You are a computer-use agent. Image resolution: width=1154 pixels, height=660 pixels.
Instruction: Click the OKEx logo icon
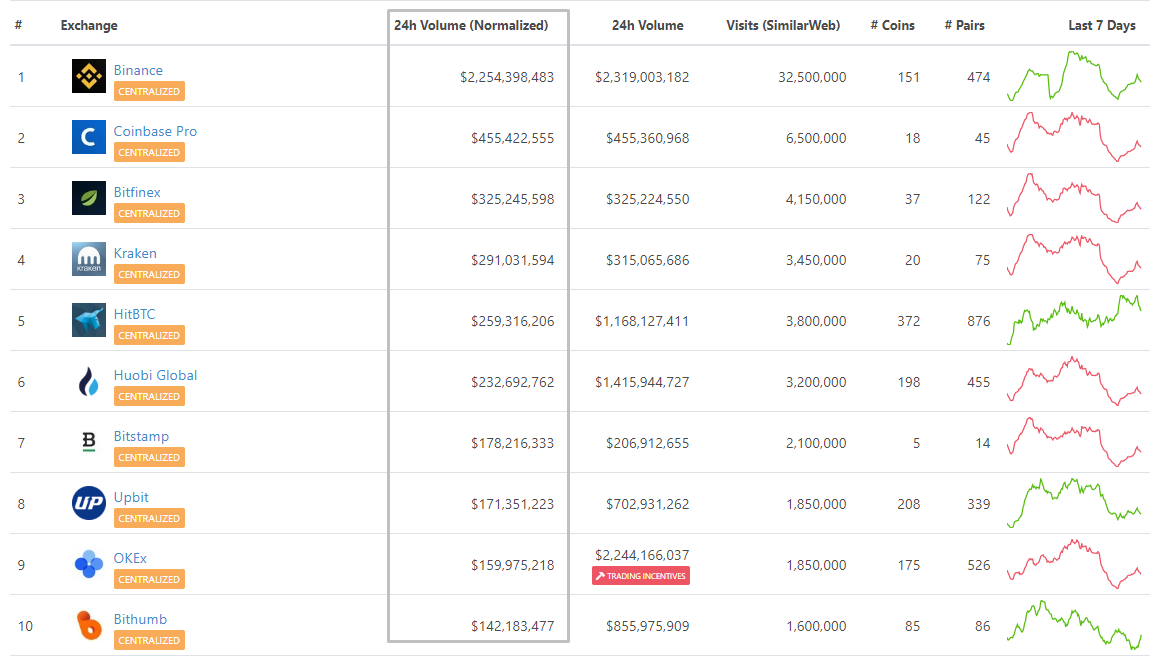89,565
